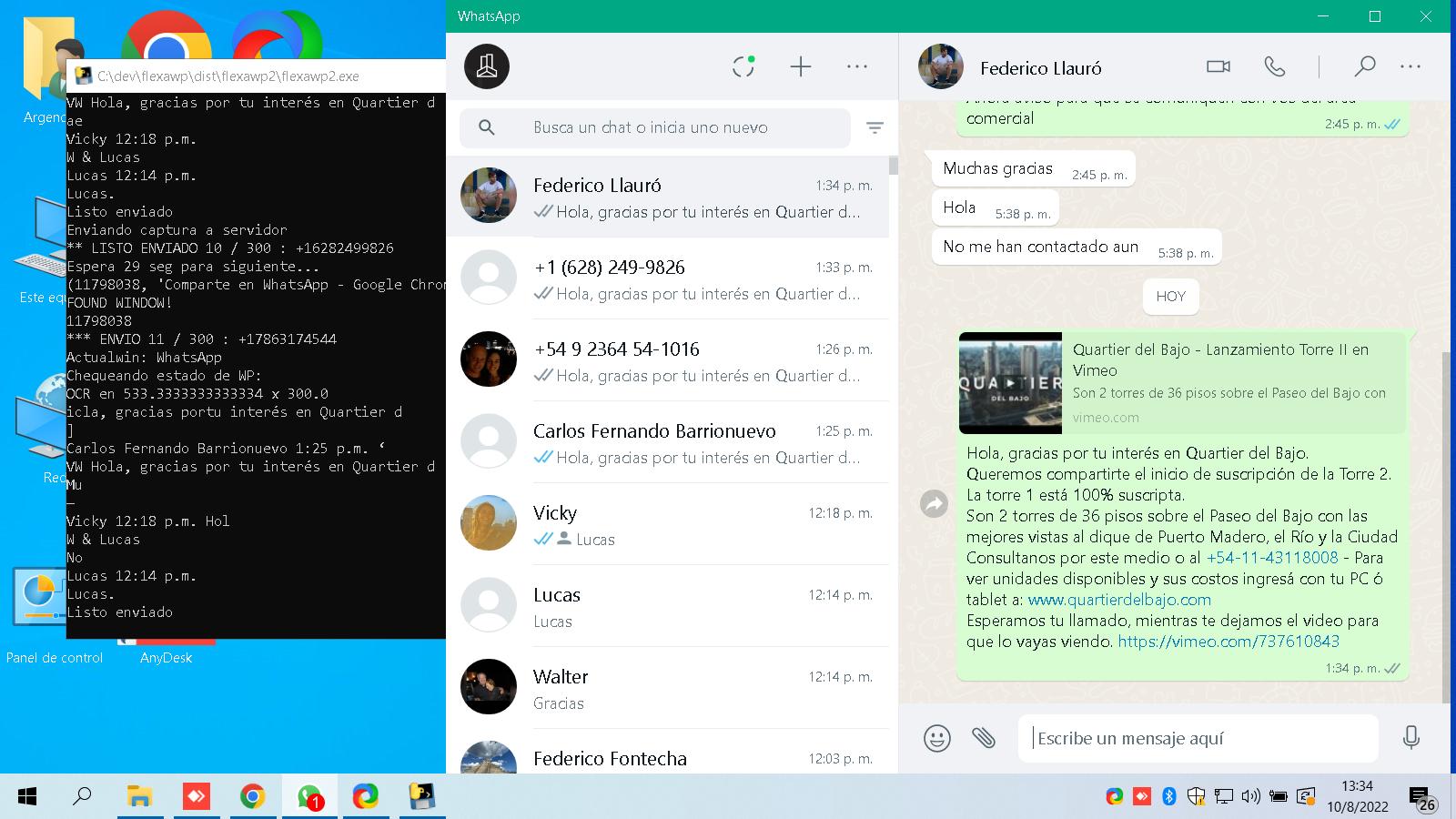Click the phone number +54-11-43118008 link
The height and width of the screenshot is (819, 1456).
pyautogui.click(x=1272, y=558)
